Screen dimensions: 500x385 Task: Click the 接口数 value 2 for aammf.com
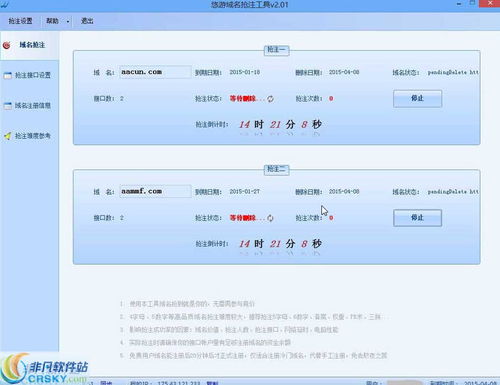[122, 218]
